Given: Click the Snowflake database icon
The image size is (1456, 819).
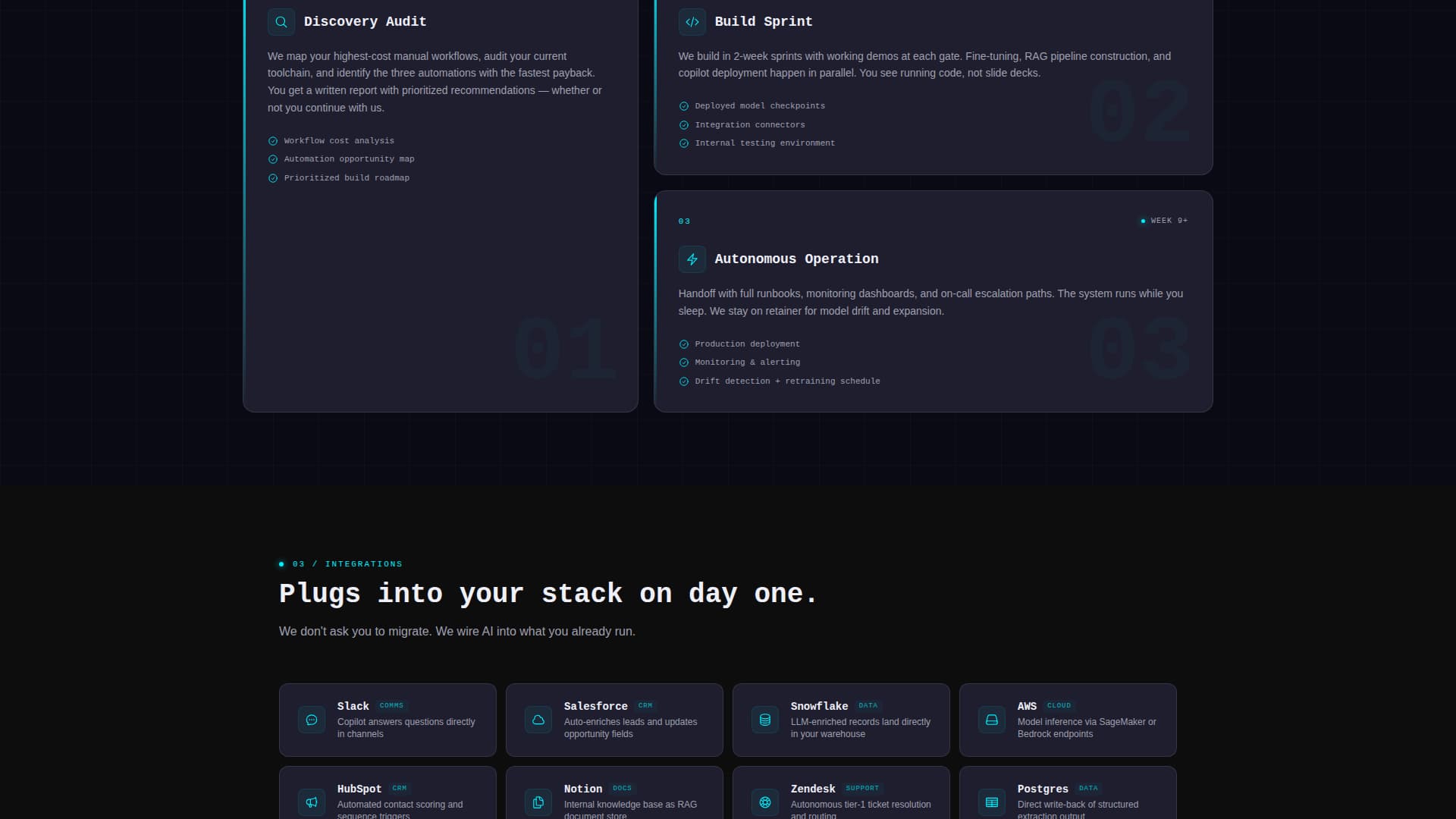Looking at the screenshot, I should tap(765, 720).
